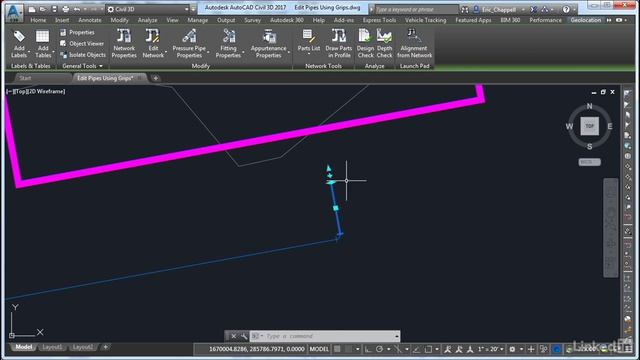The image size is (640, 360).
Task: Toggle polar tracking in status bar
Action: [380, 349]
